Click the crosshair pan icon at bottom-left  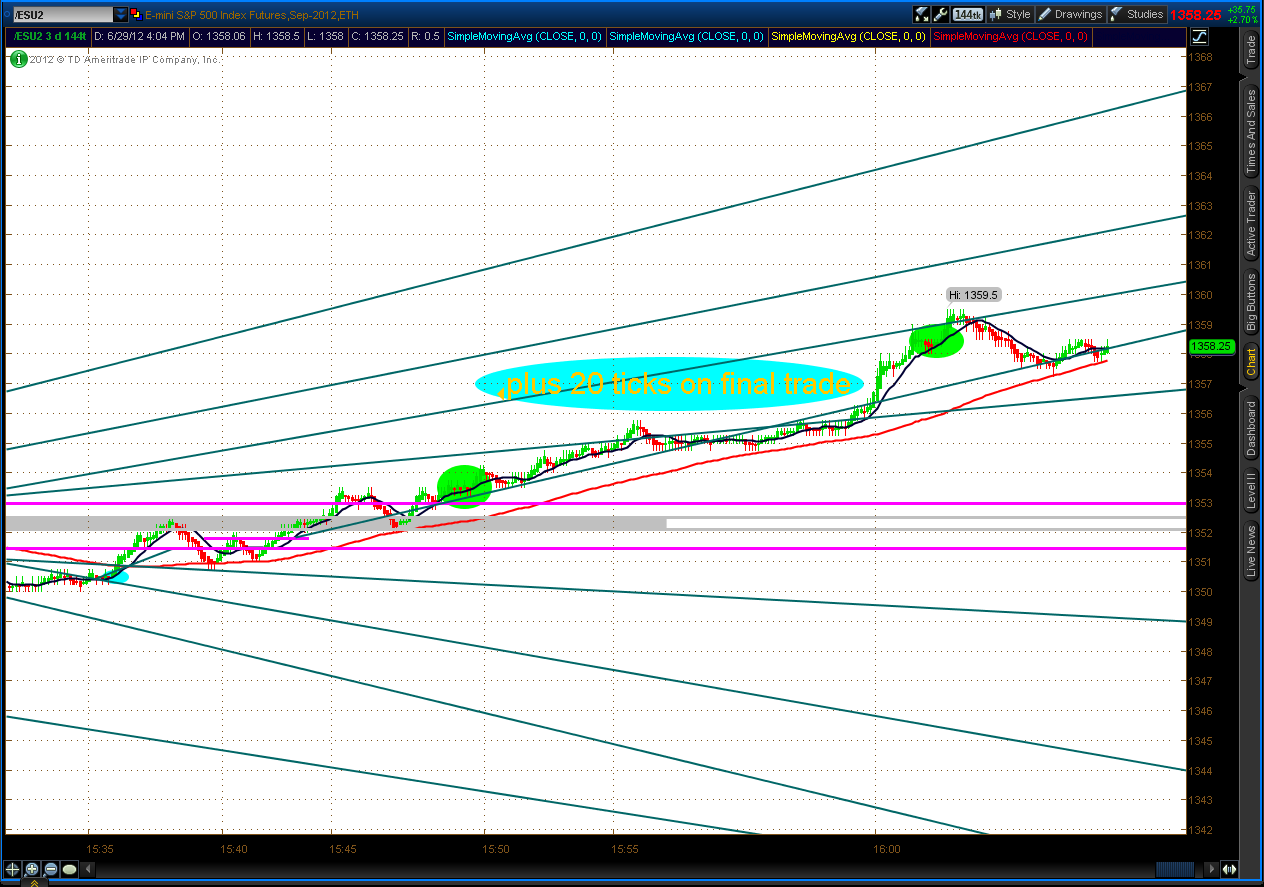tap(13, 869)
